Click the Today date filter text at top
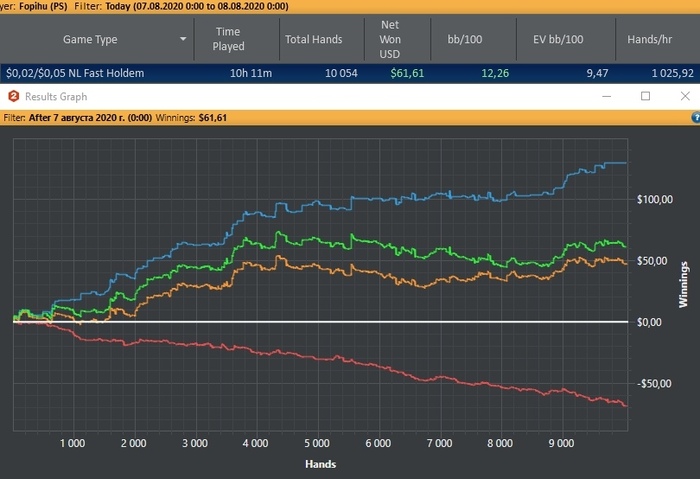The height and width of the screenshot is (479, 700). click(x=197, y=6)
